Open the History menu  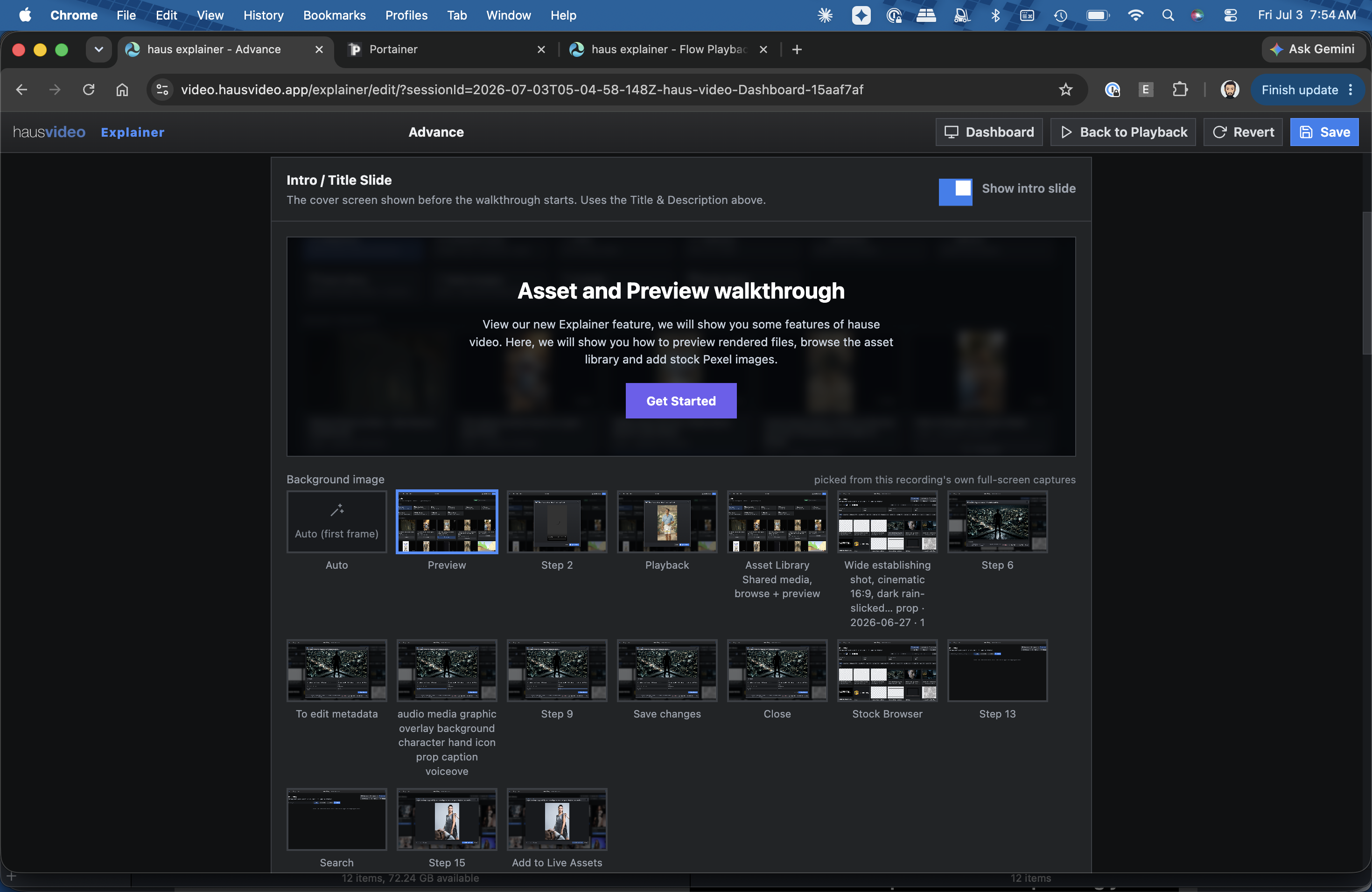[263, 15]
